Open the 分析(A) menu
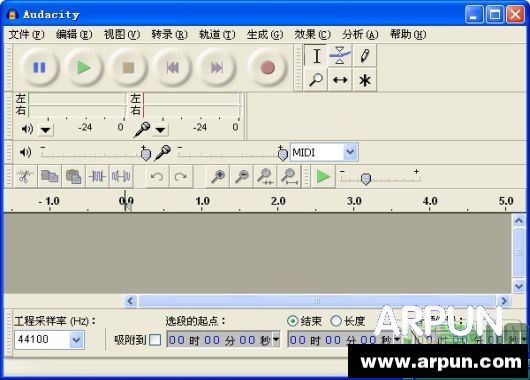 360,34
